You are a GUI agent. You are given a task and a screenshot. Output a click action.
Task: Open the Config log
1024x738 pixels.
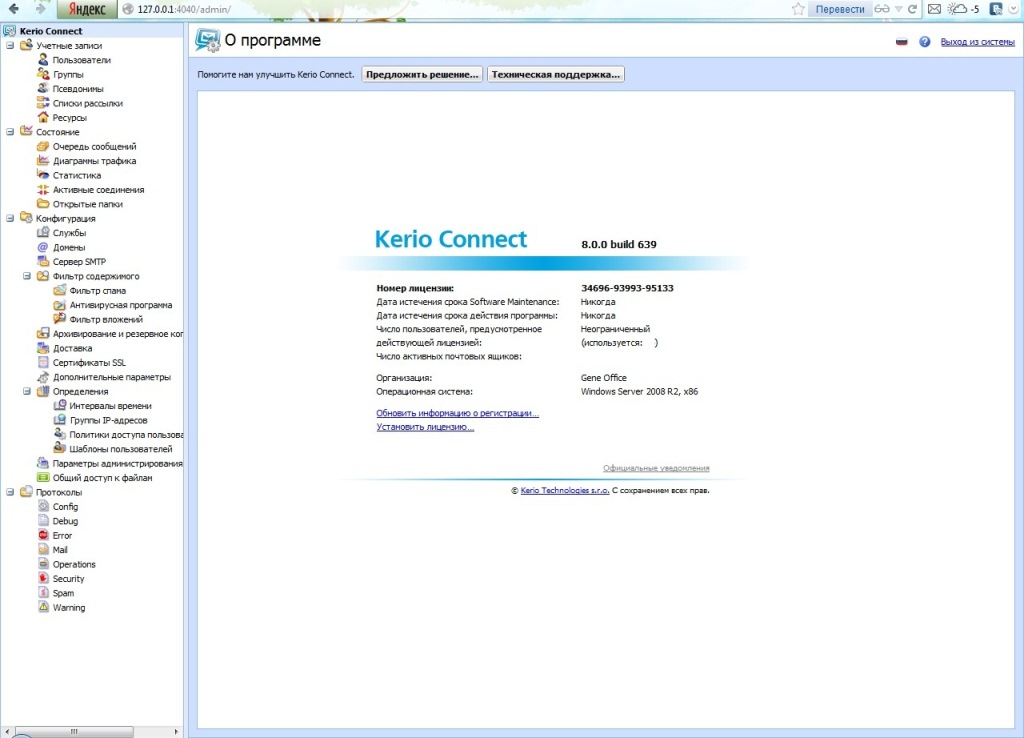[65, 506]
